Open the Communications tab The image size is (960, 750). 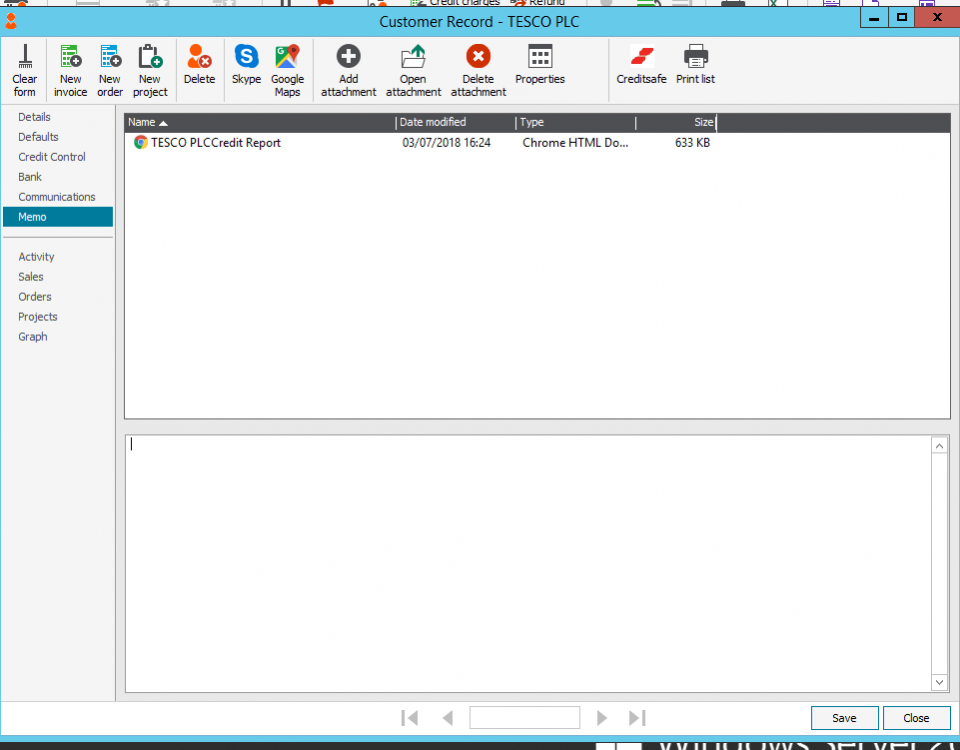click(57, 197)
